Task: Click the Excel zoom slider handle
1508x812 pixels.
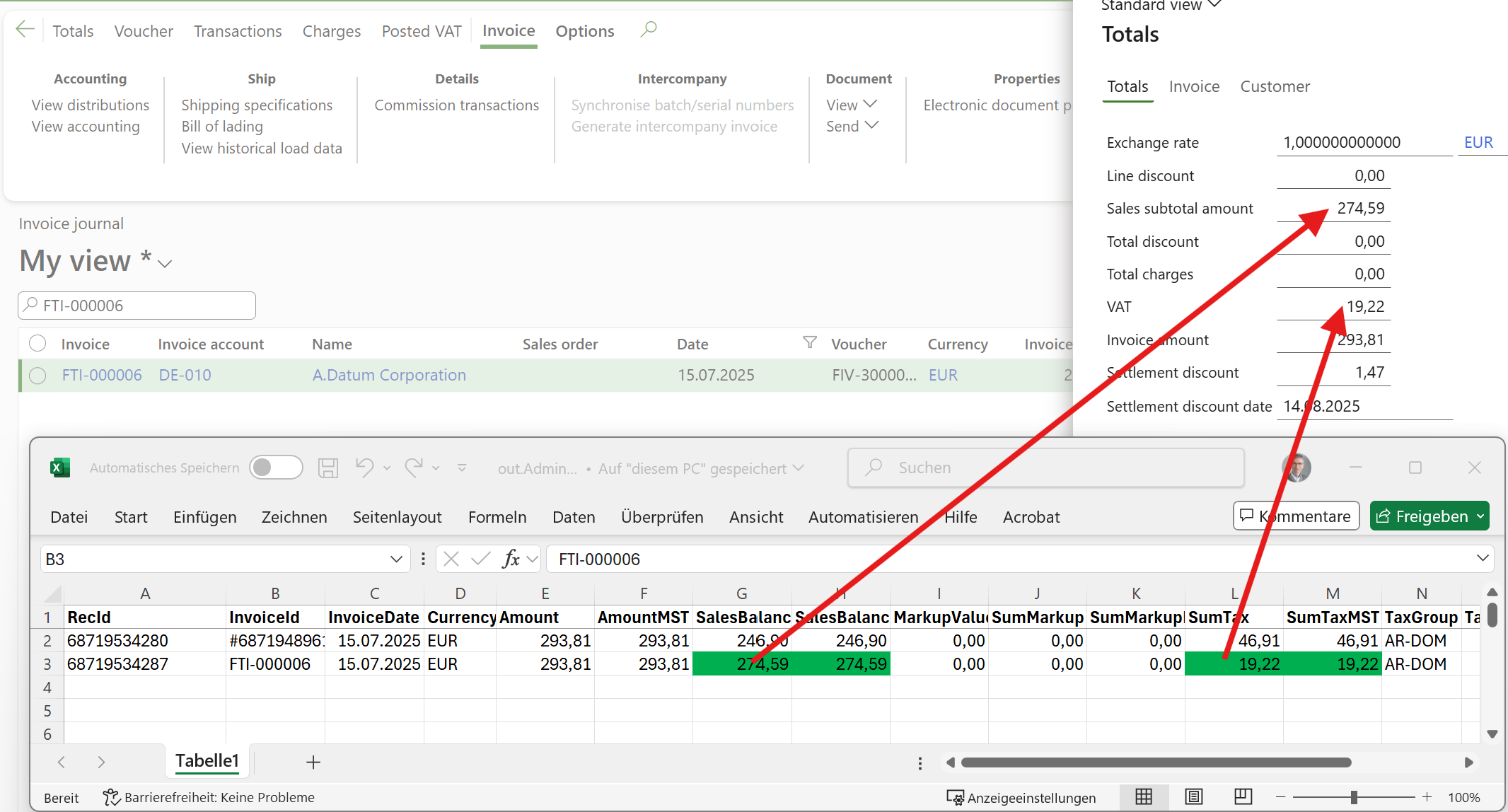Action: (1354, 797)
